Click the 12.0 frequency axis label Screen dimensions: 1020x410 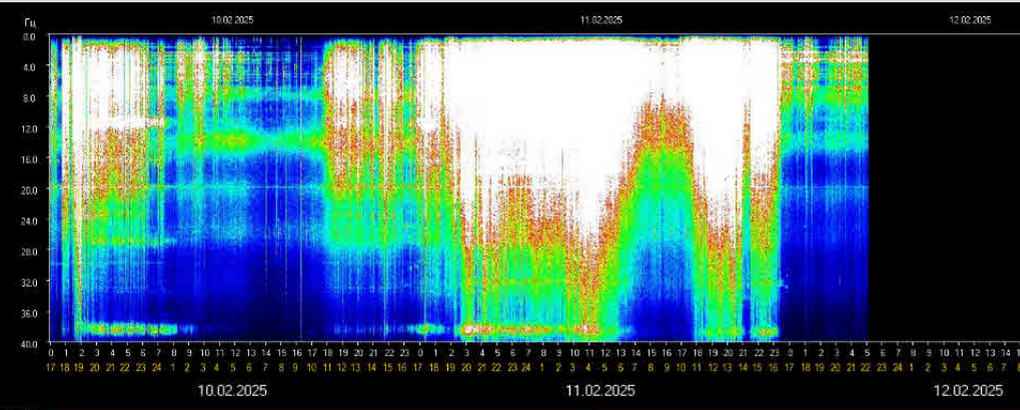pos(29,128)
